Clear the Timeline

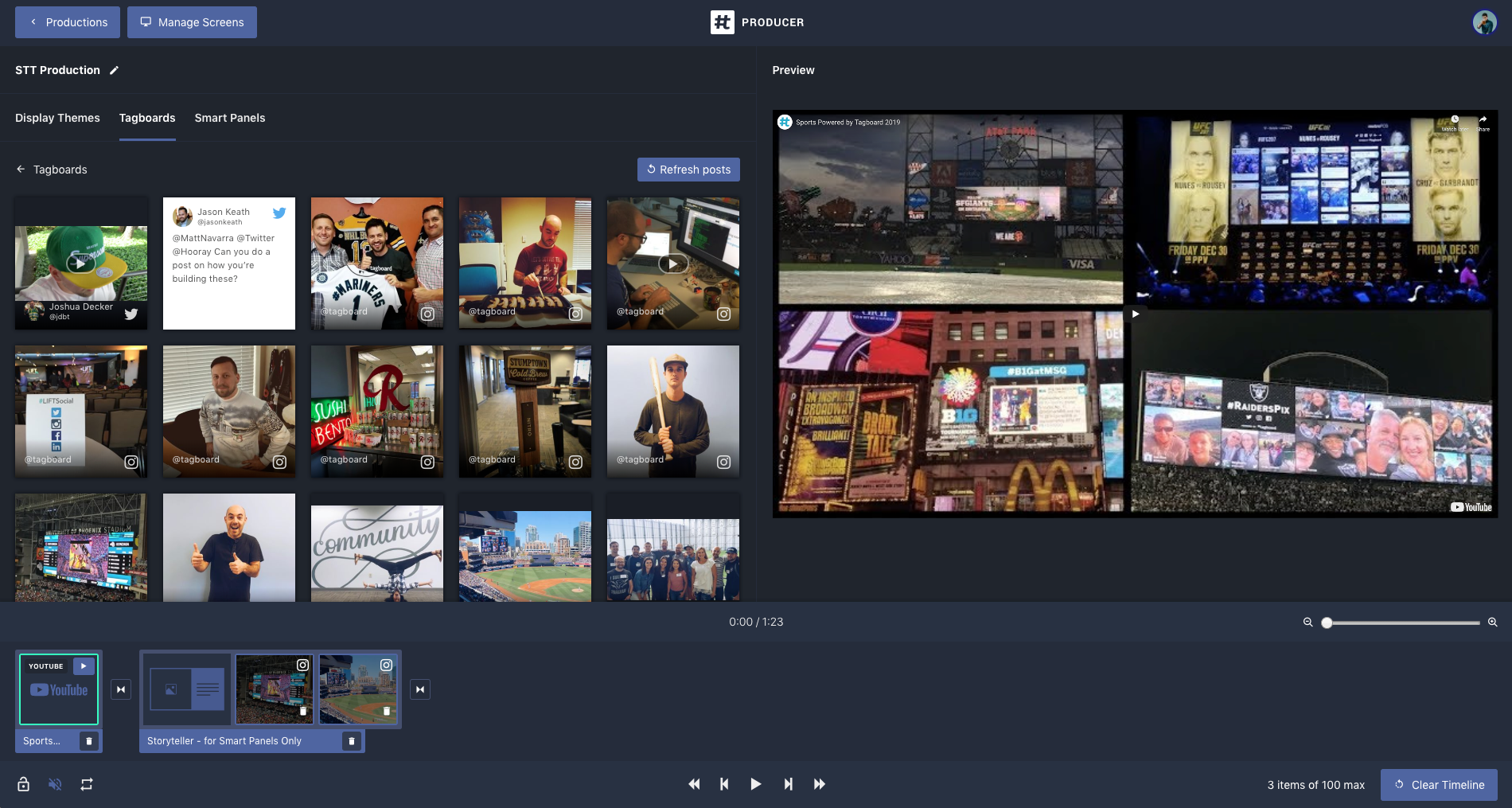pos(1439,785)
